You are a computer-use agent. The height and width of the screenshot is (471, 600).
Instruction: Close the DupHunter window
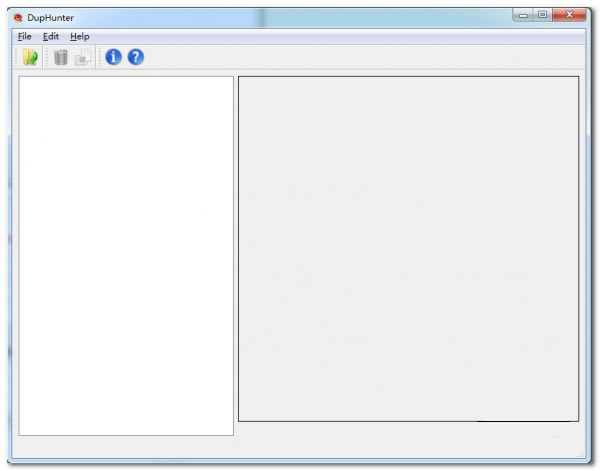pyautogui.click(x=569, y=15)
